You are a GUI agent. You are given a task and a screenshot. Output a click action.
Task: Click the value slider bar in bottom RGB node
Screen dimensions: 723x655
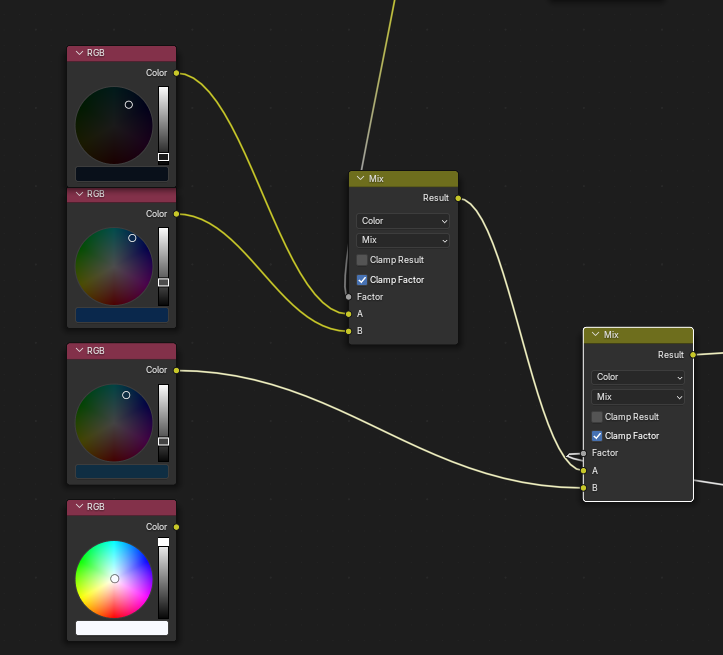click(163, 579)
